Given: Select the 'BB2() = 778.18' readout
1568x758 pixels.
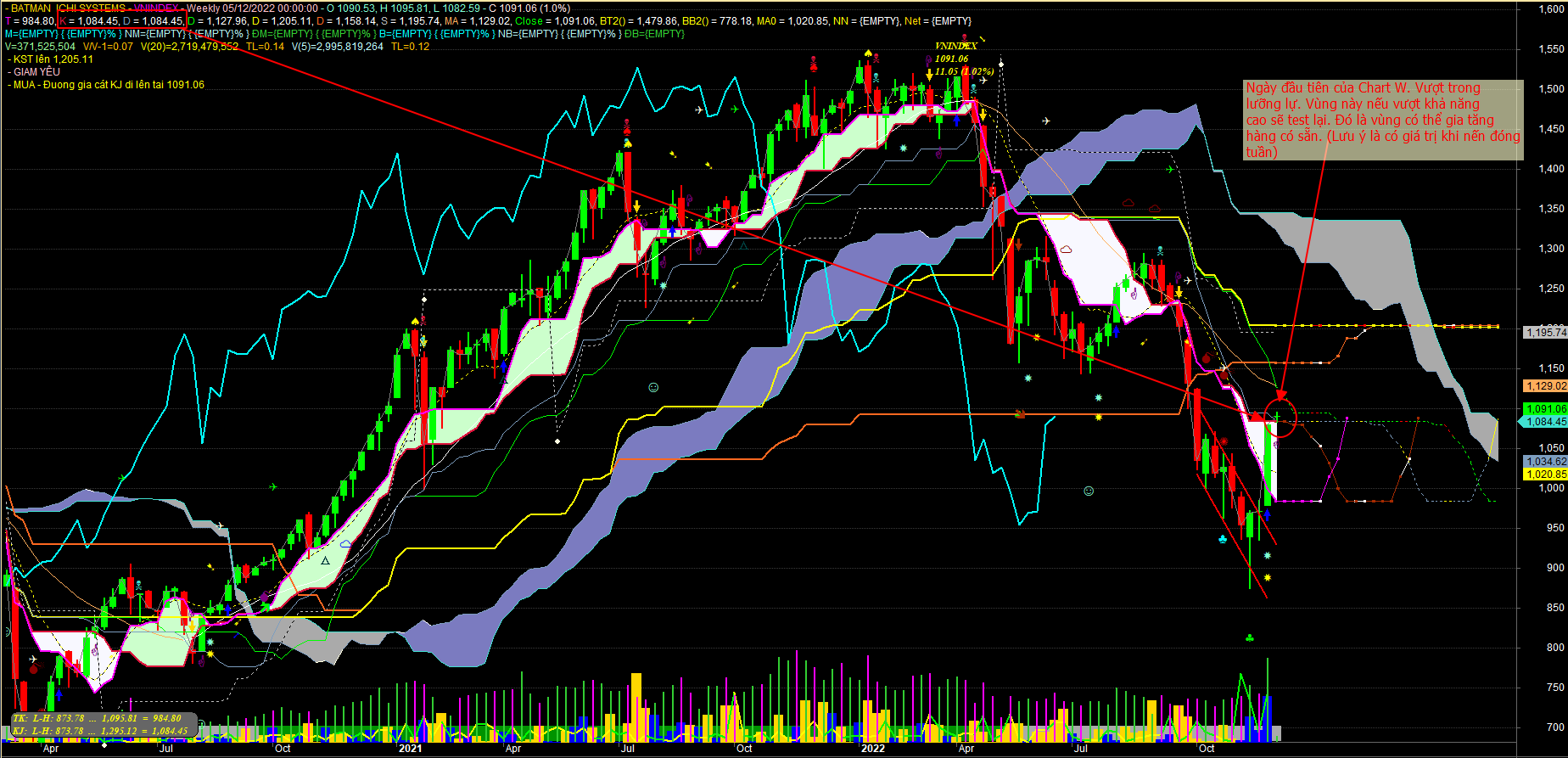Looking at the screenshot, I should (717, 20).
